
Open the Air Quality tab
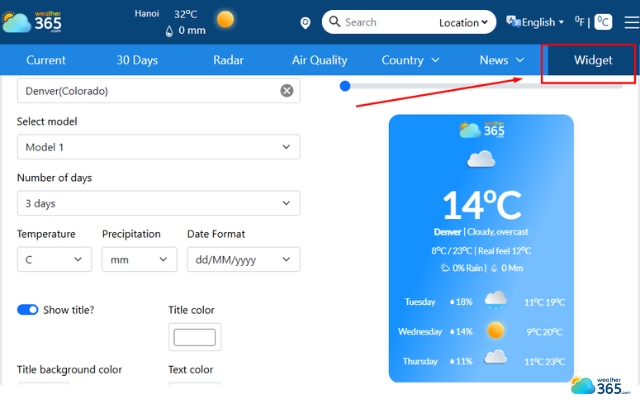point(320,60)
